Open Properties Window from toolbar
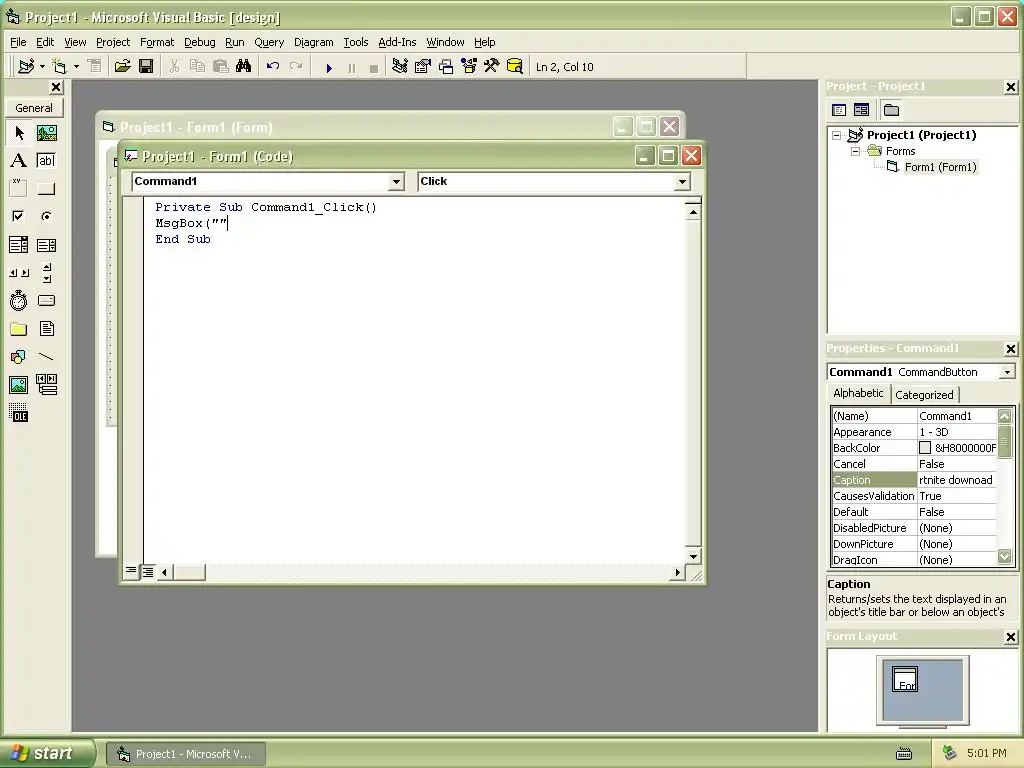This screenshot has height=768, width=1024. (x=423, y=67)
